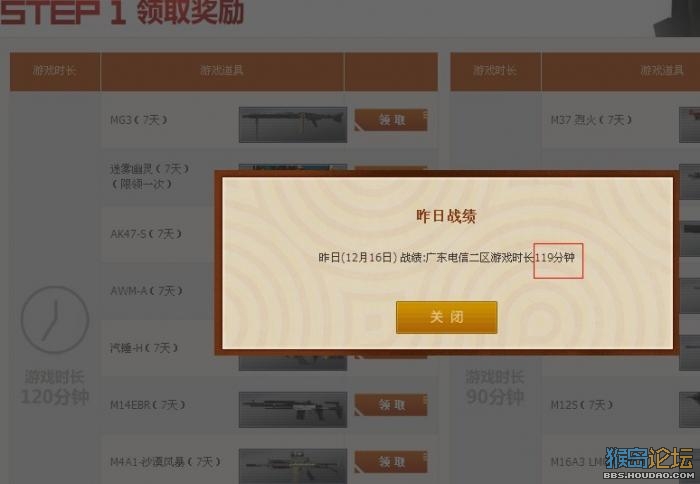
Task: Claim the M4A1-沙漠风暴 reward
Action: tap(391, 462)
